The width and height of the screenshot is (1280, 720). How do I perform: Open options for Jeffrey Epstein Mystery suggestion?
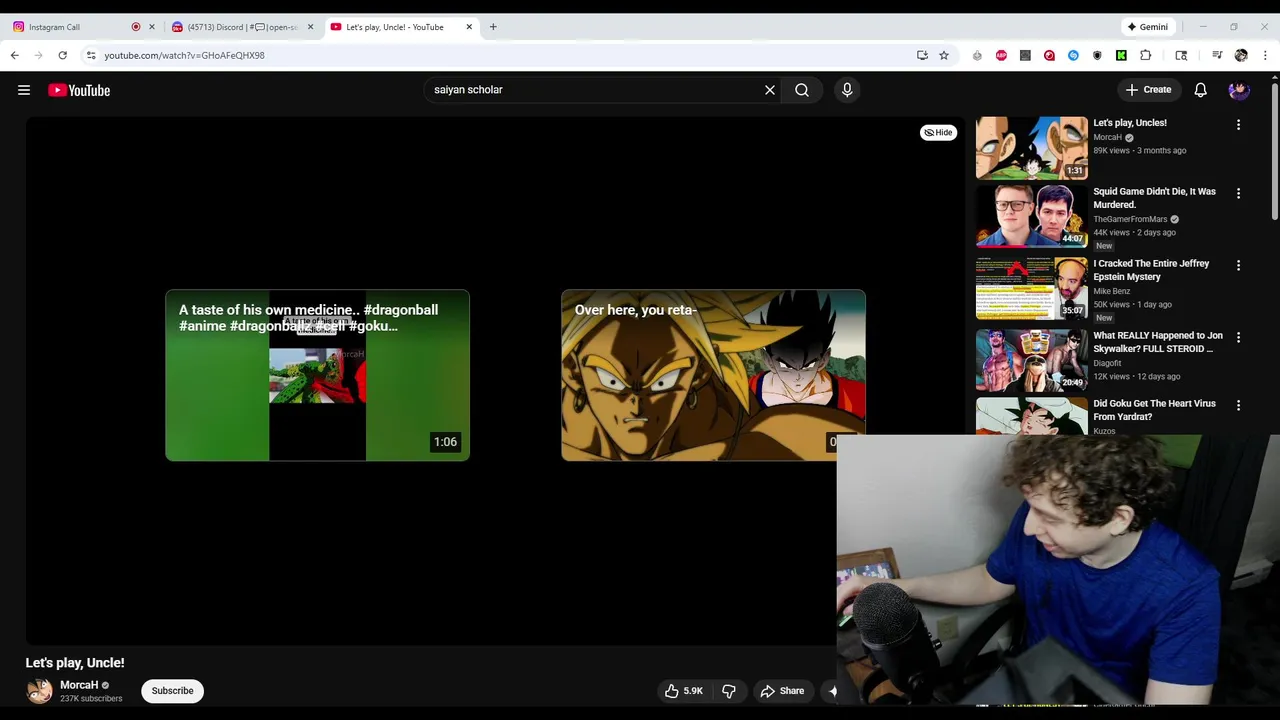pos(1238,265)
